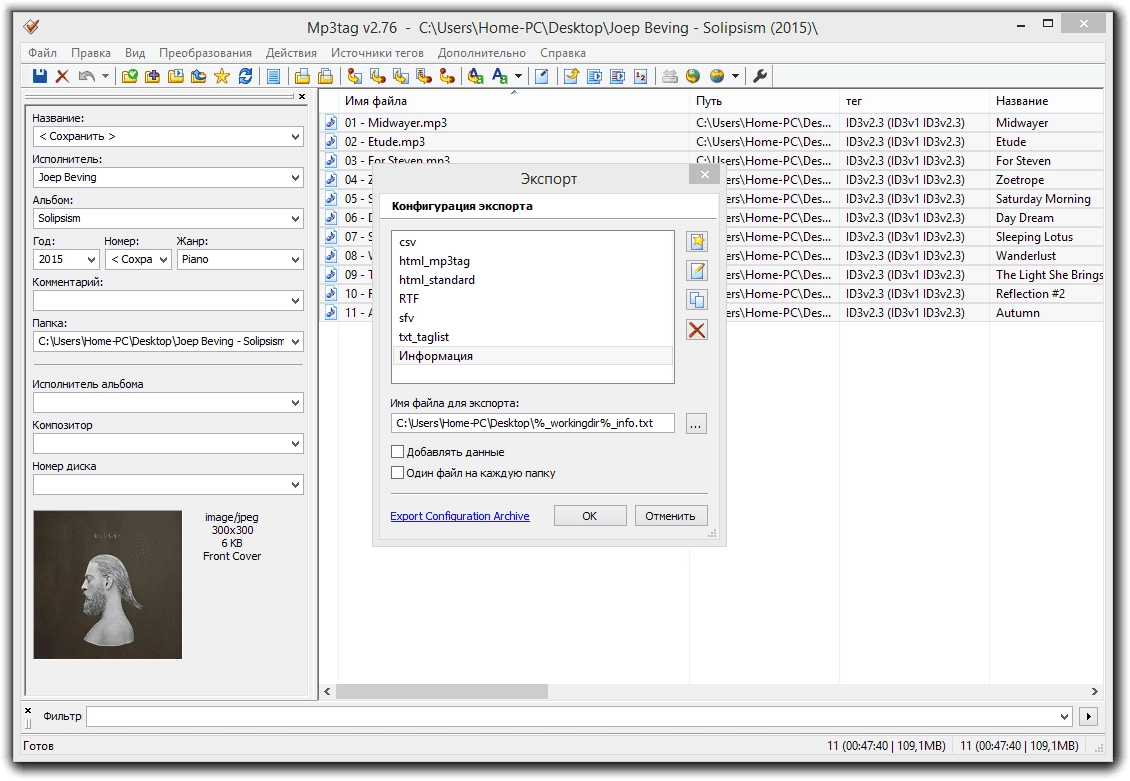Click the Duplicate export configuration icon
Image resolution: width=1130 pixels, height=781 pixels.
697,300
